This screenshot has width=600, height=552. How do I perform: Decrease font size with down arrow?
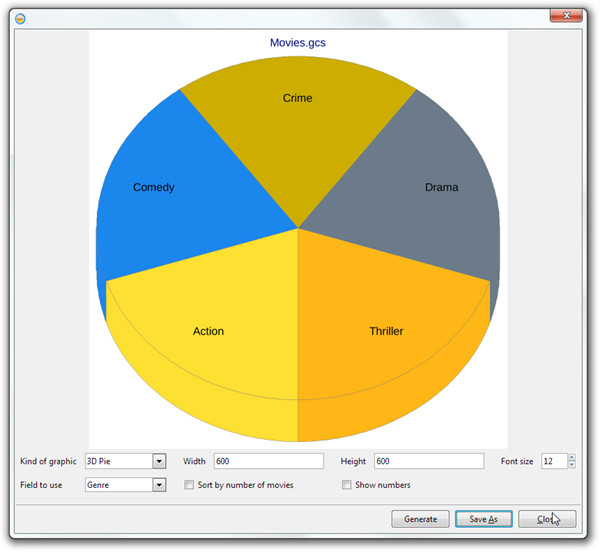pos(572,465)
